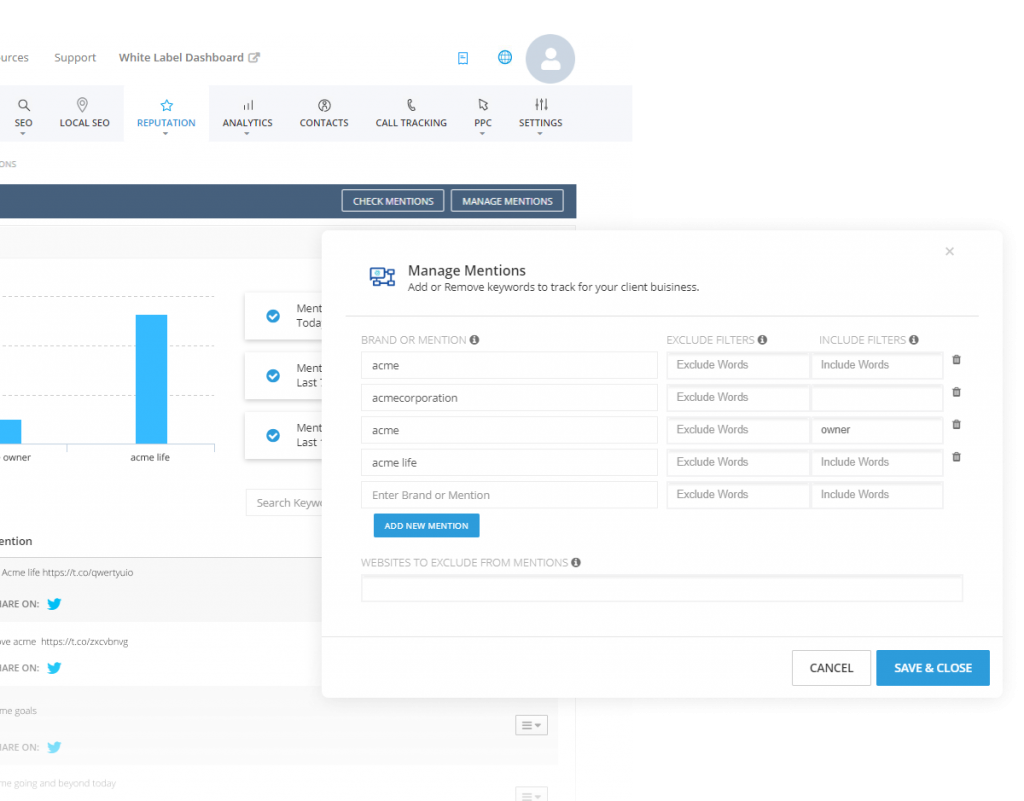Click info icon for Websites to Exclude
The image size is (1024, 801).
[x=576, y=562]
